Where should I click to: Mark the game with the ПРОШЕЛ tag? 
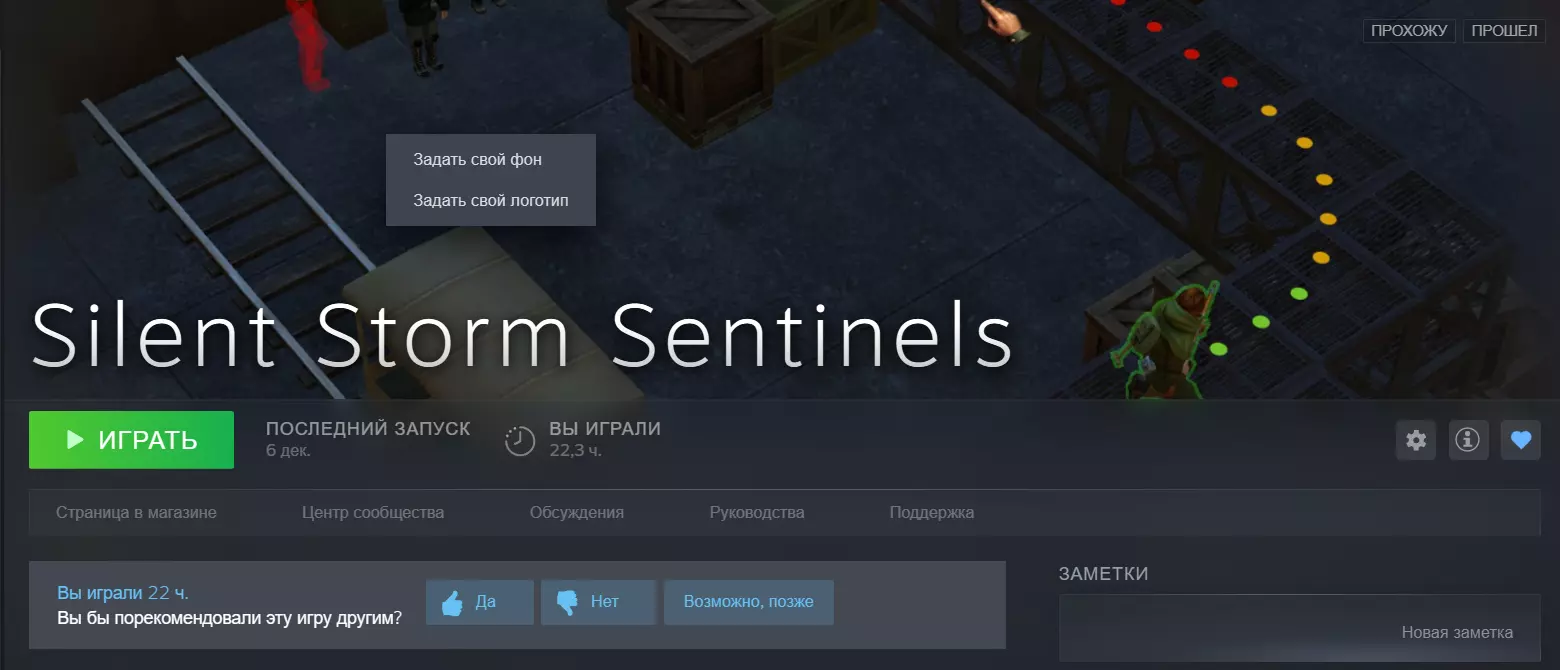(x=1504, y=30)
